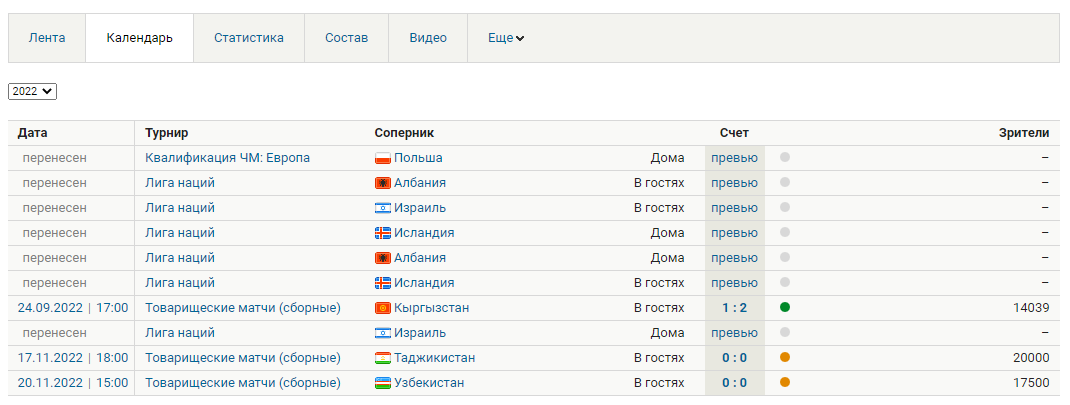Image resolution: width=1070 pixels, height=405 pixels.
Task: Click grey status dot in Poland row
Action: [x=785, y=158]
